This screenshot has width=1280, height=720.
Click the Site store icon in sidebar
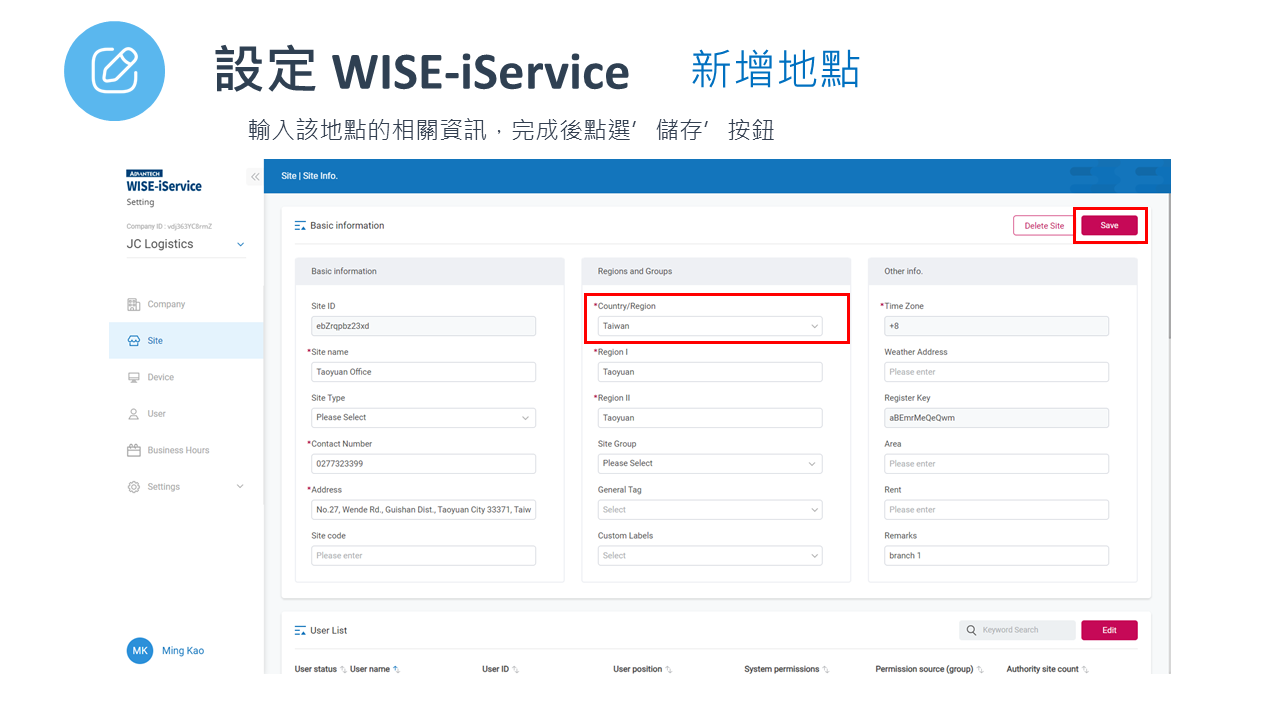[x=134, y=341]
